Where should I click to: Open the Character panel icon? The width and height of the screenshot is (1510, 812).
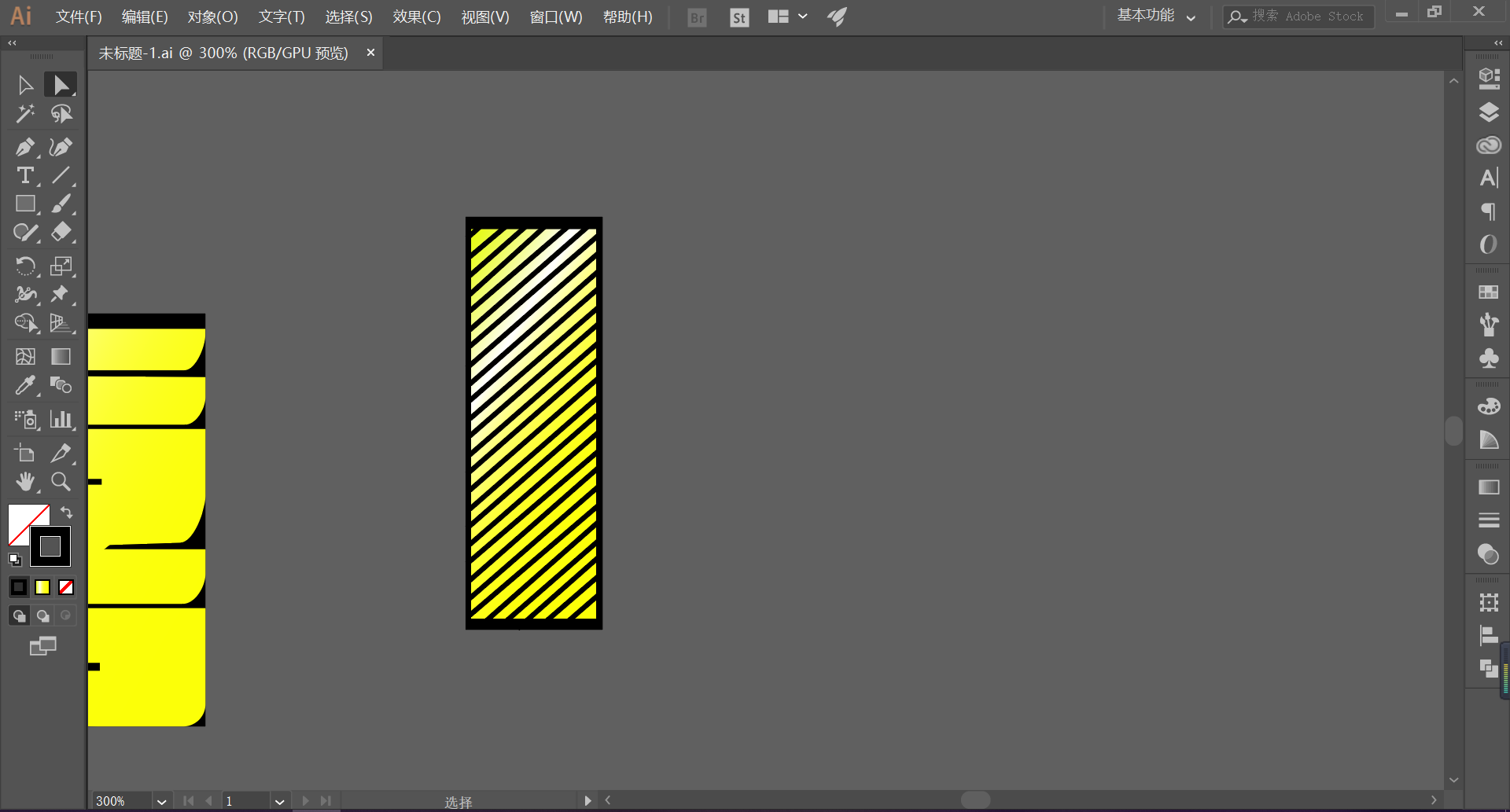coord(1488,178)
